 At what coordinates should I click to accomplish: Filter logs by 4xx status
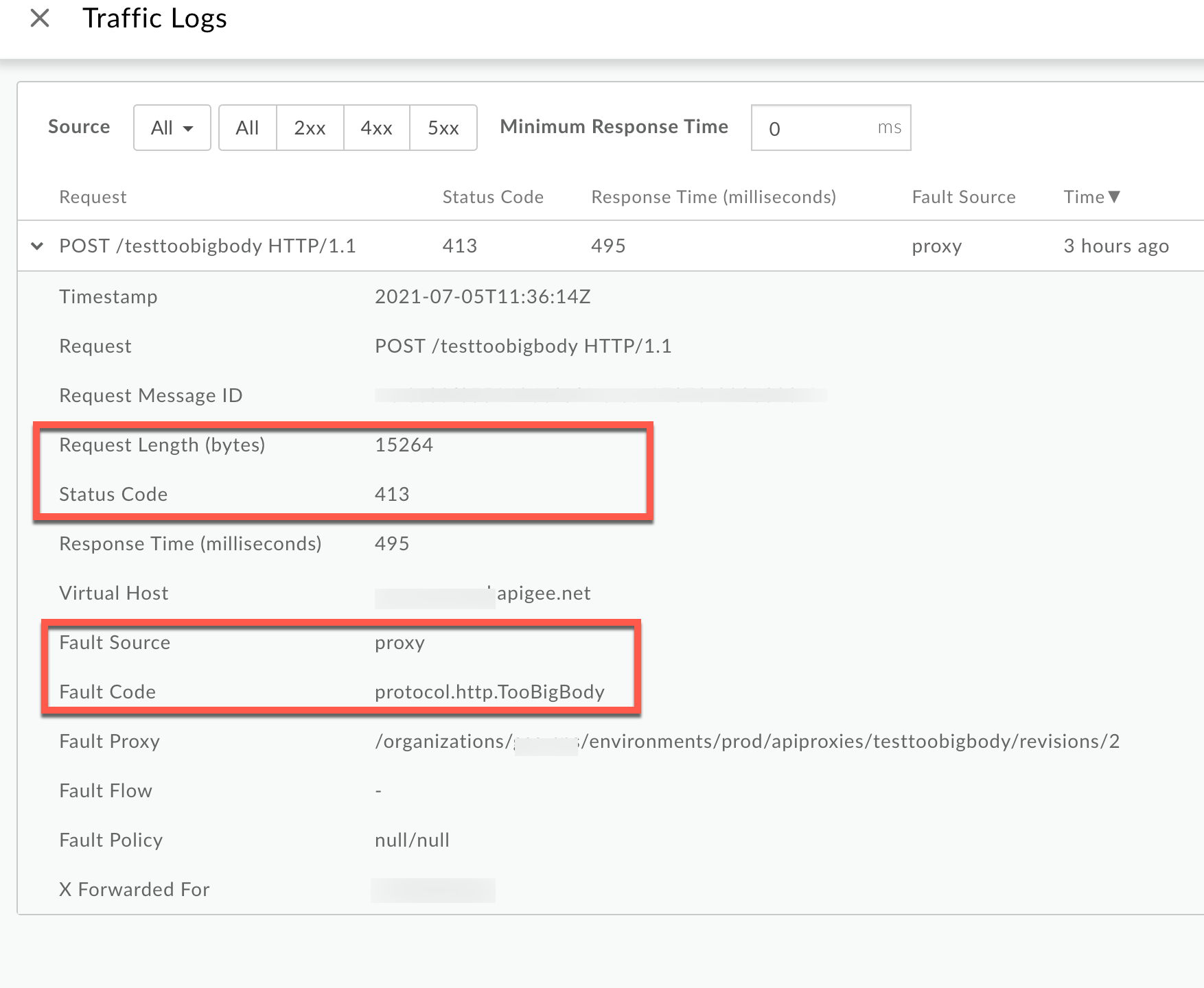pyautogui.click(x=376, y=128)
